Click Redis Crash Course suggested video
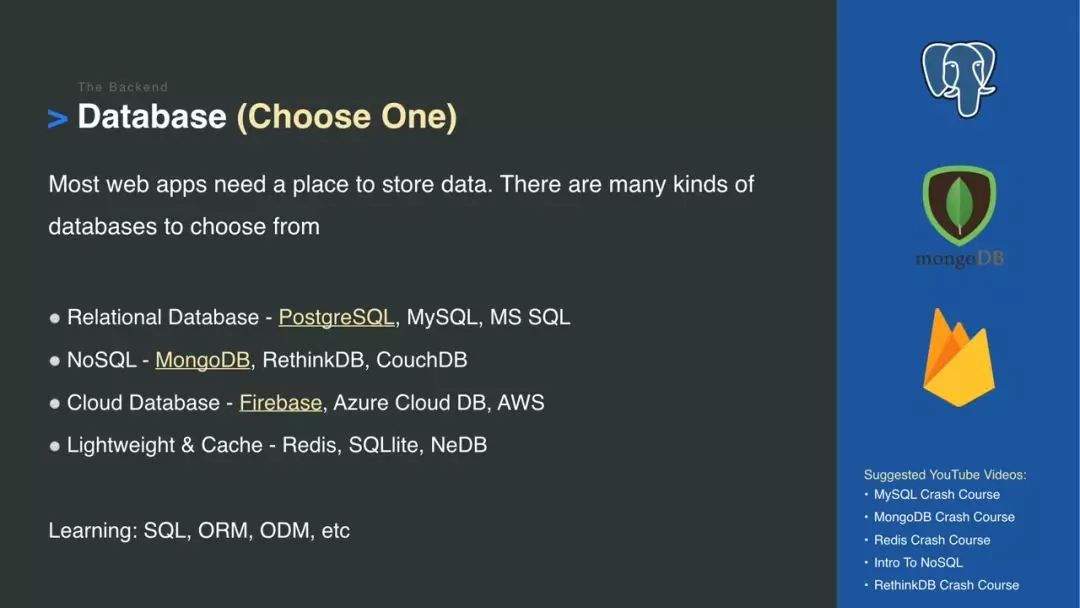 931,541
